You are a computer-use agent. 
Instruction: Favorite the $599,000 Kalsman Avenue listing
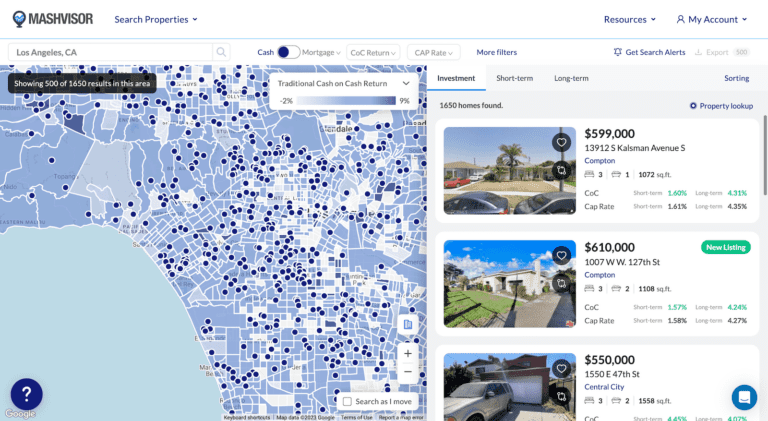[x=562, y=143]
